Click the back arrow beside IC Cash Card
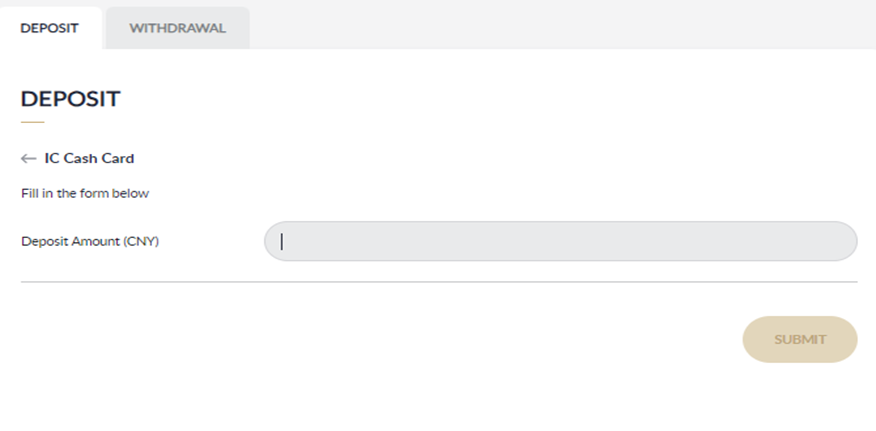The image size is (876, 431). [x=28, y=158]
